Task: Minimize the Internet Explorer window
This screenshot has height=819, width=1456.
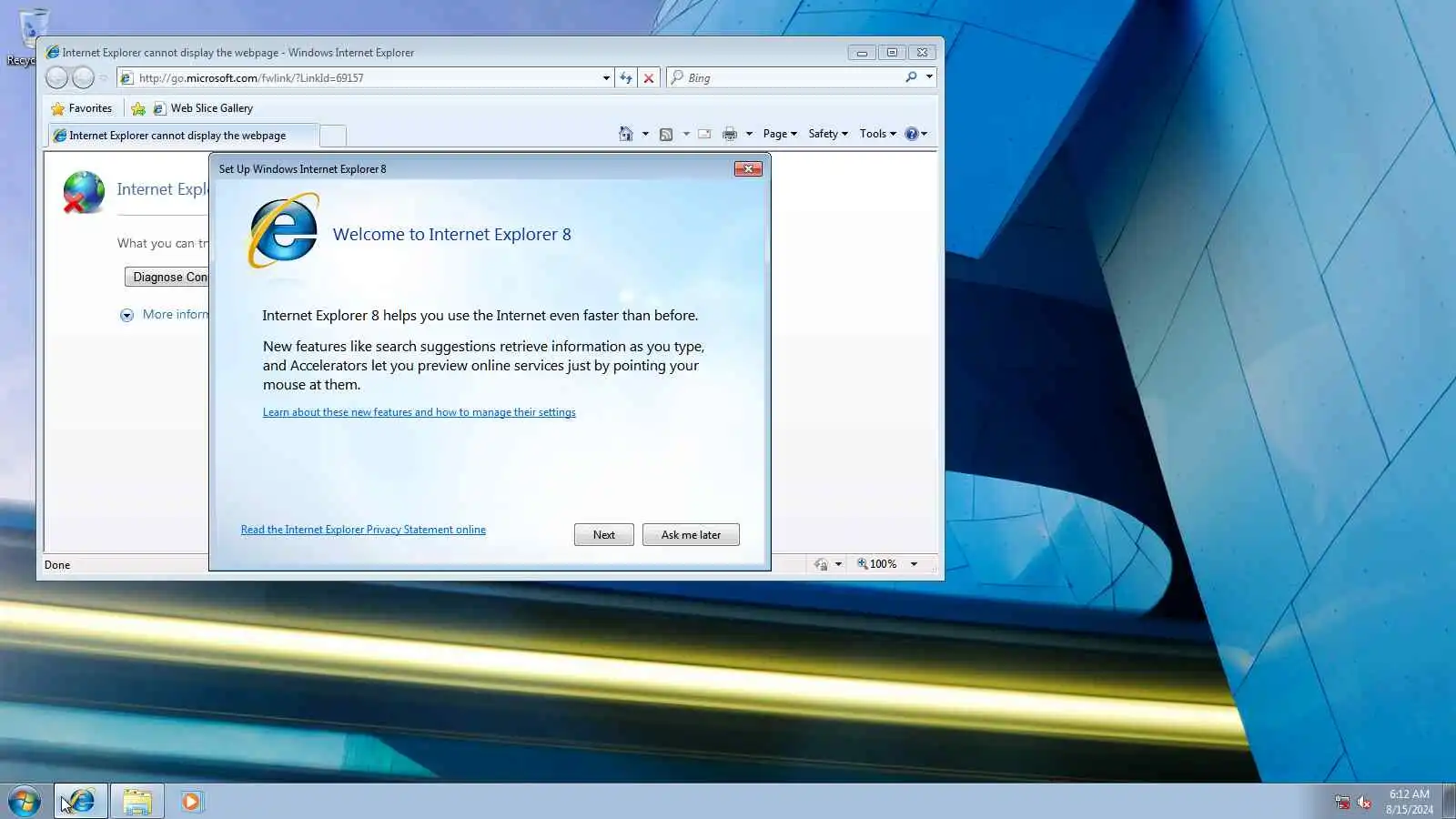Action: pos(862,53)
